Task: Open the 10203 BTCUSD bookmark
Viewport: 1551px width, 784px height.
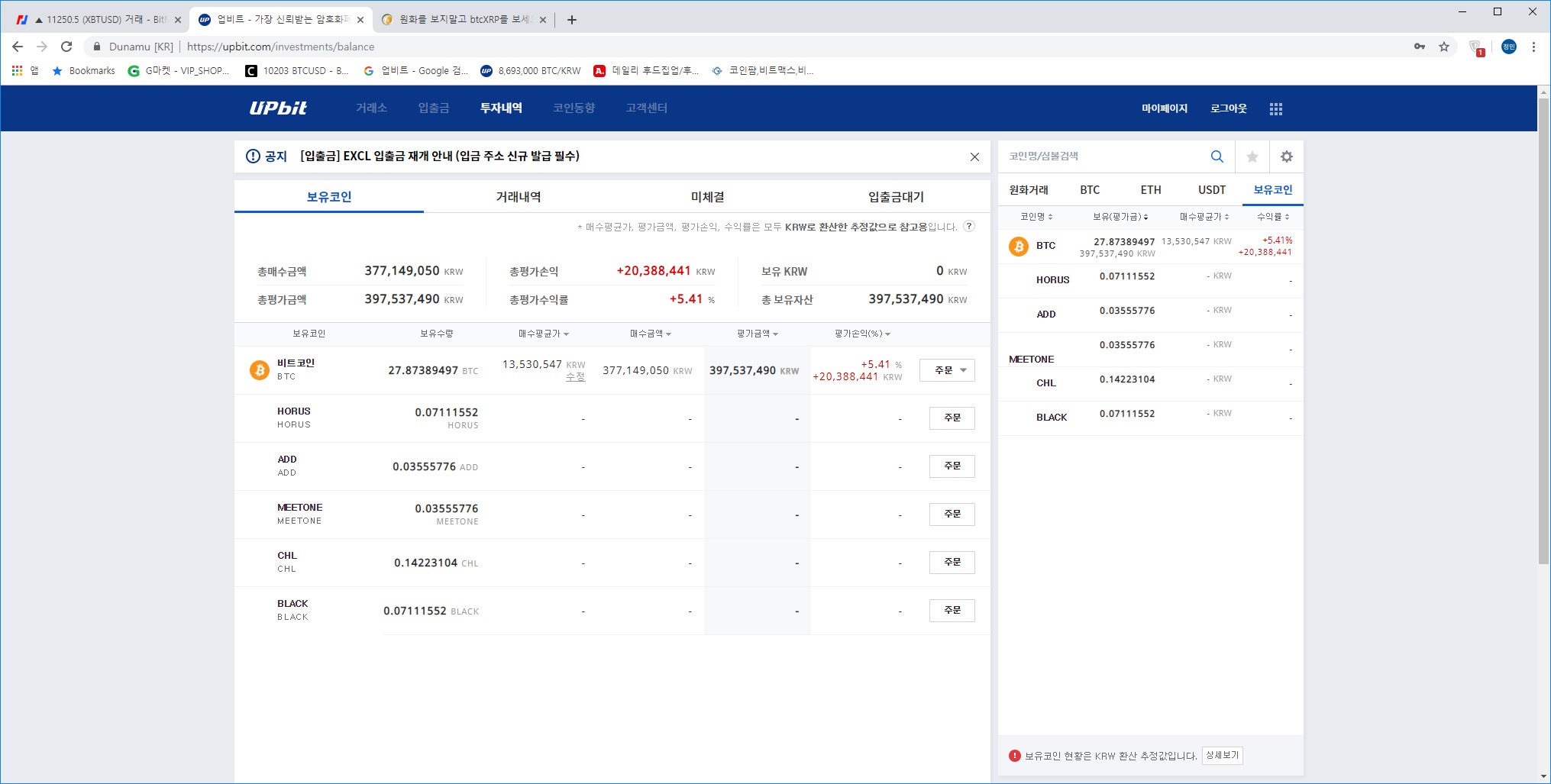Action: tap(296, 70)
